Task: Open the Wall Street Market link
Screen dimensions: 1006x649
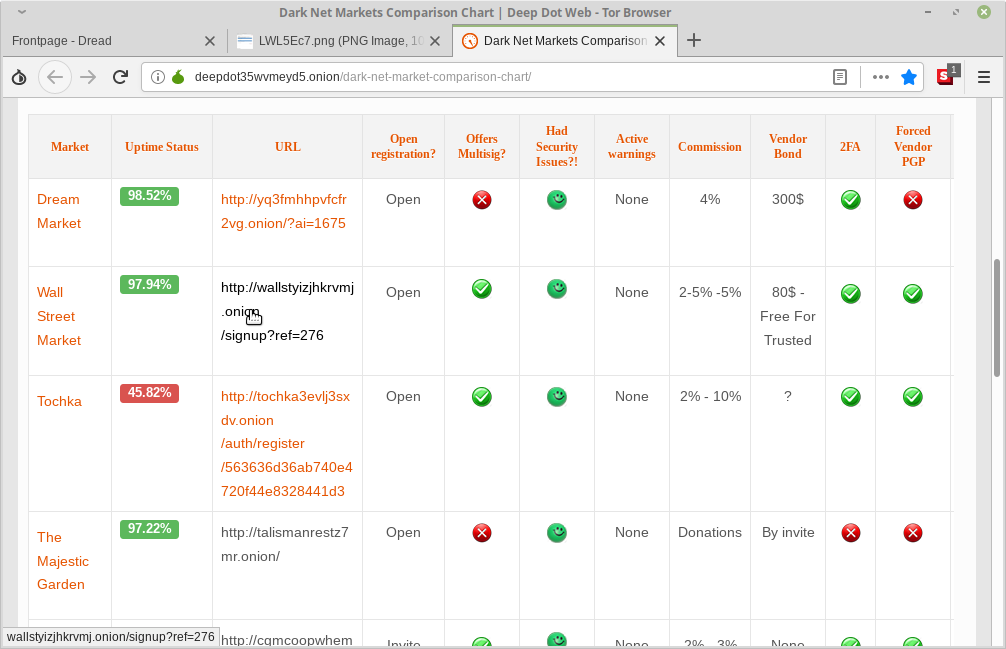Action: point(59,316)
